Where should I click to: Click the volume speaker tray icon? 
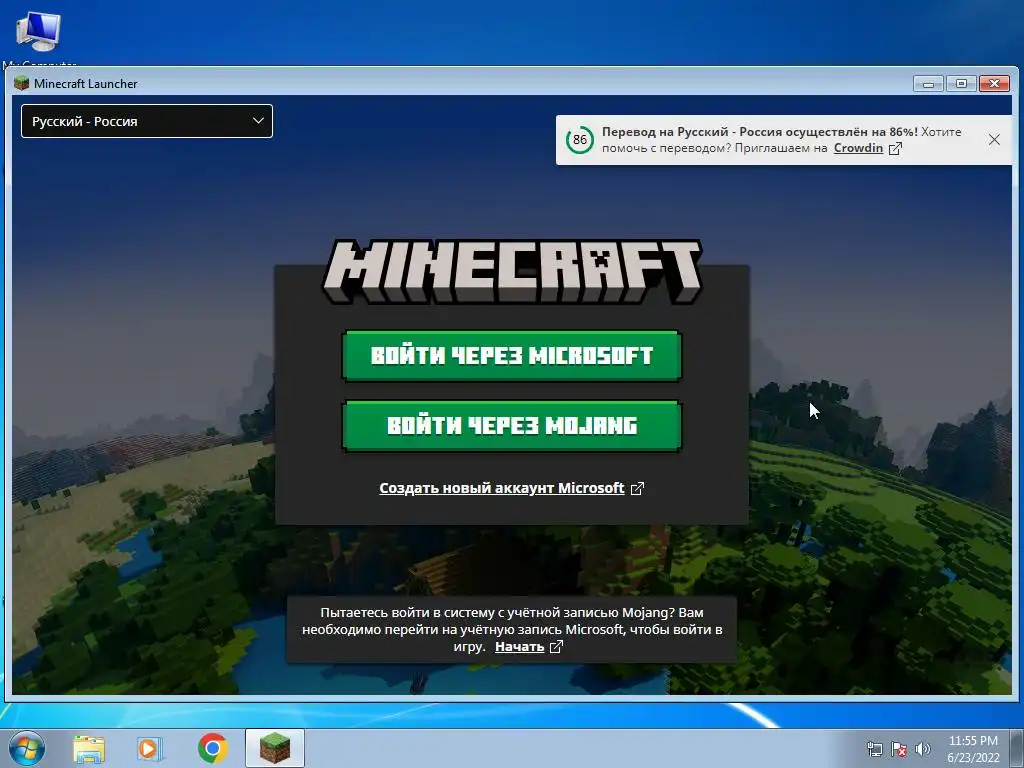coord(922,749)
